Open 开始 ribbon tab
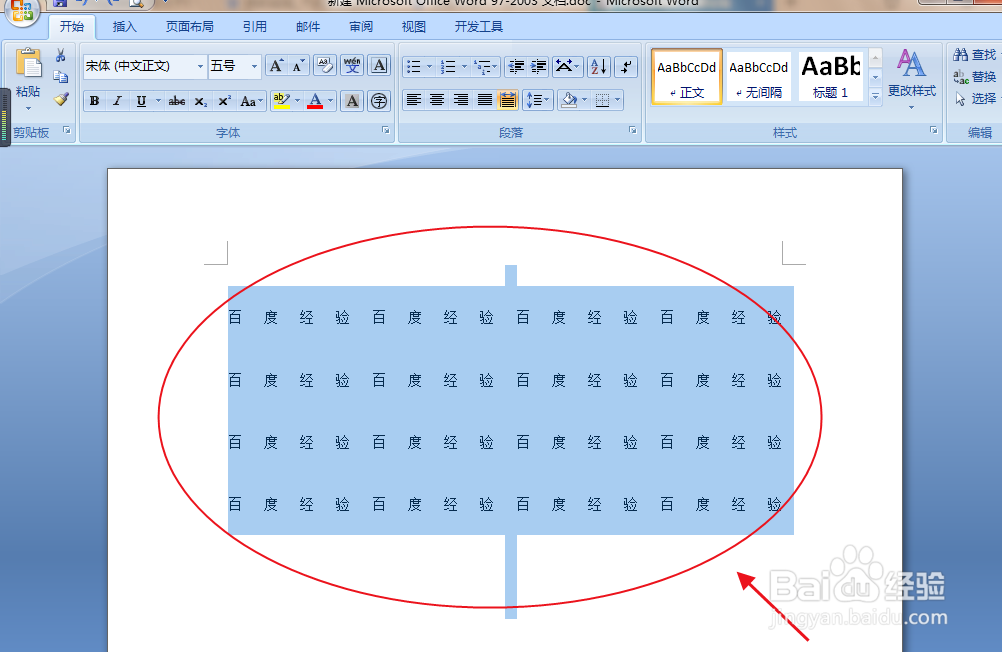 [72, 27]
